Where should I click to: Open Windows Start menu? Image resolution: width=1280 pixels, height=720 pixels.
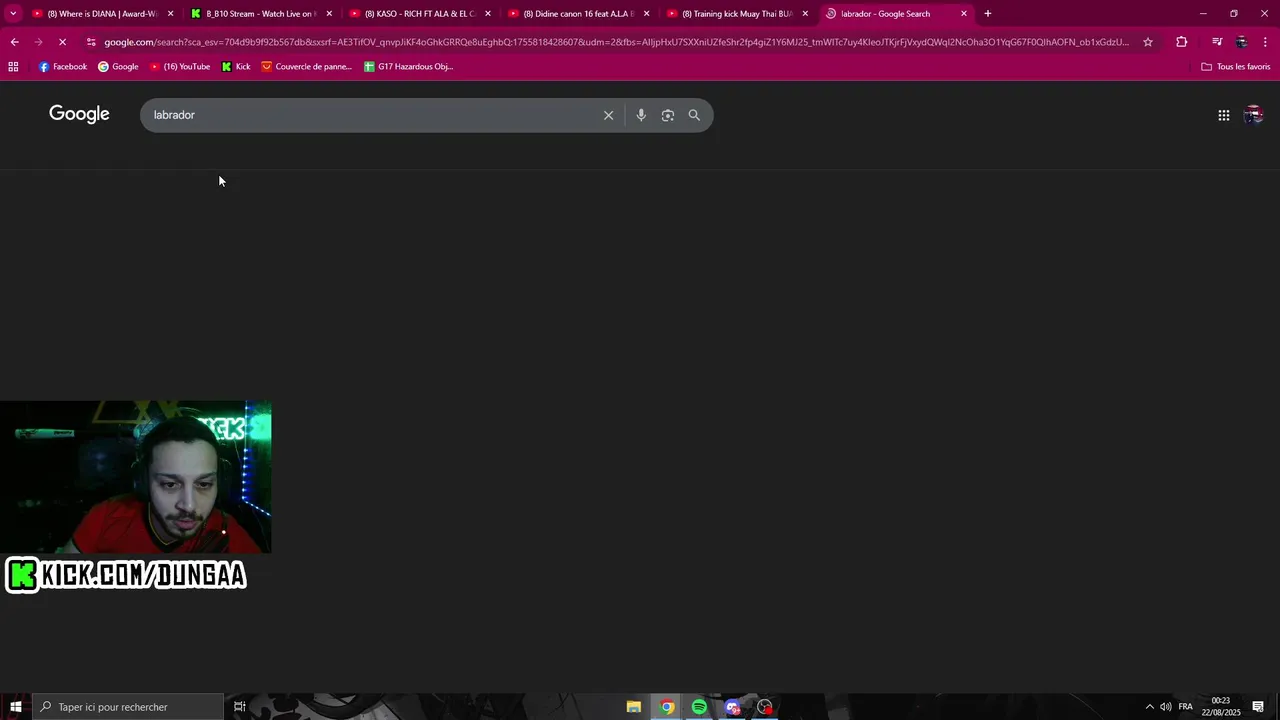15,707
